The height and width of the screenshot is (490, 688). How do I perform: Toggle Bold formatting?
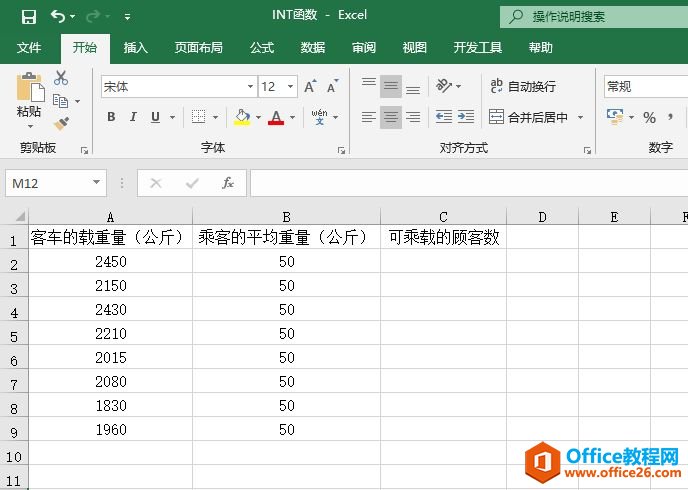coord(110,117)
